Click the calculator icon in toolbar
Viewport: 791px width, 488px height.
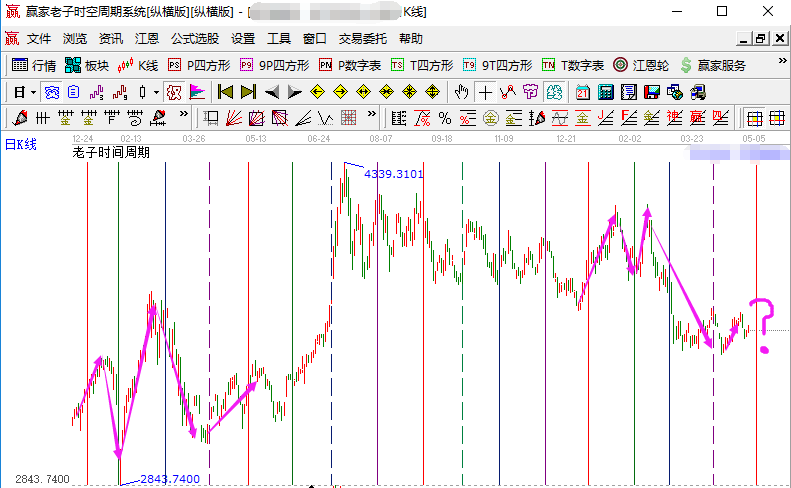[605, 92]
